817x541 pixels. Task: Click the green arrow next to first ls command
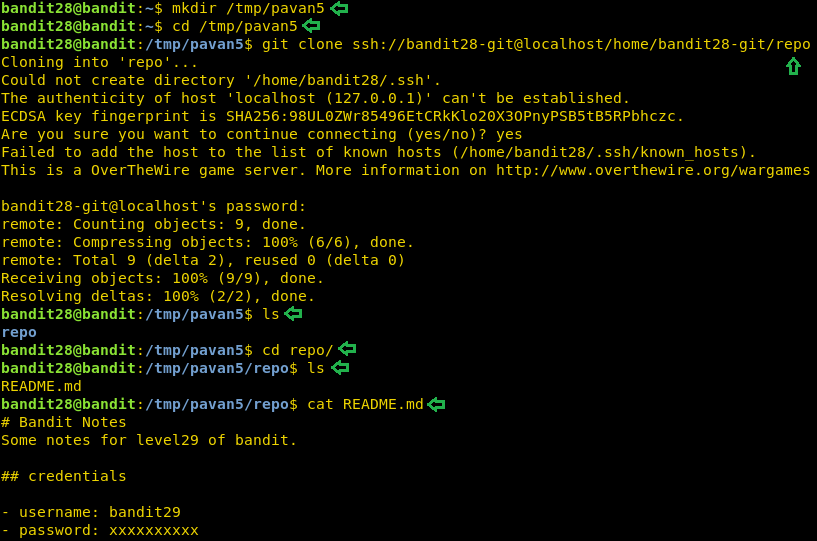tap(293, 314)
